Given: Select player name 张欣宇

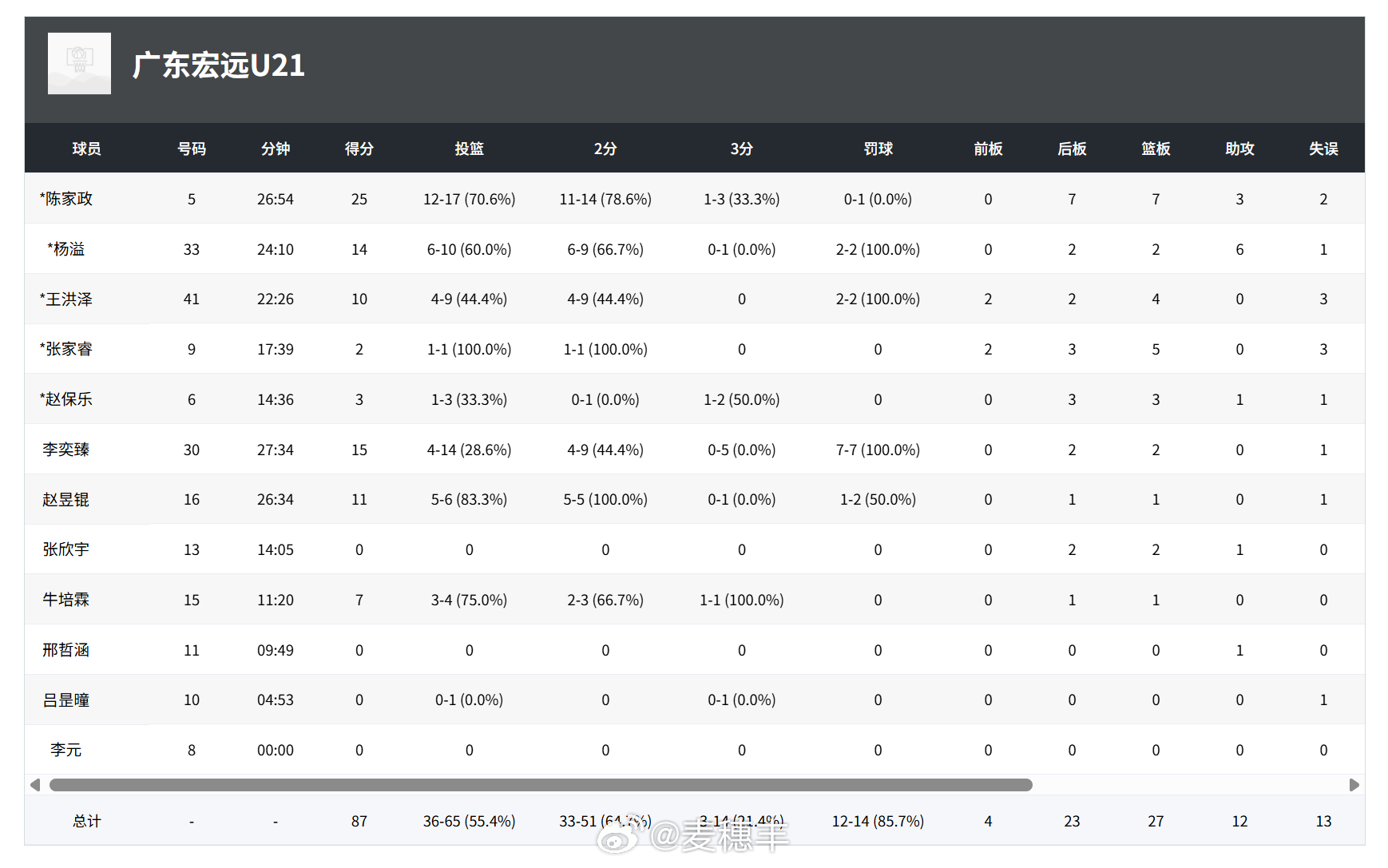Looking at the screenshot, I should pos(66,549).
